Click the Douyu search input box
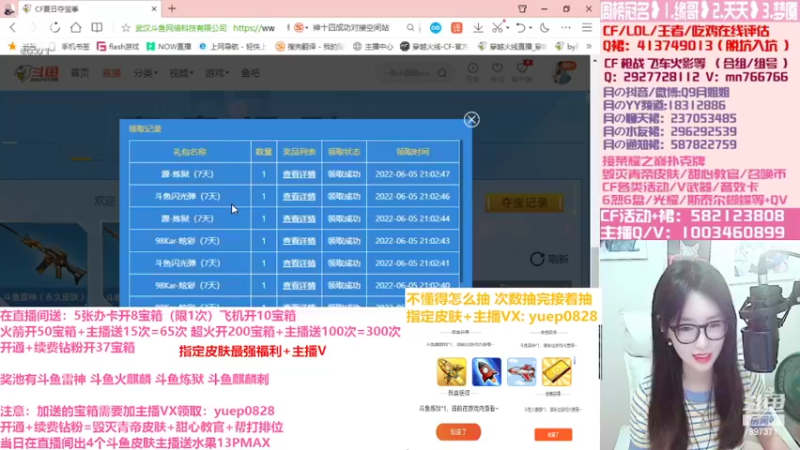This screenshot has width=800, height=450. [x=407, y=73]
